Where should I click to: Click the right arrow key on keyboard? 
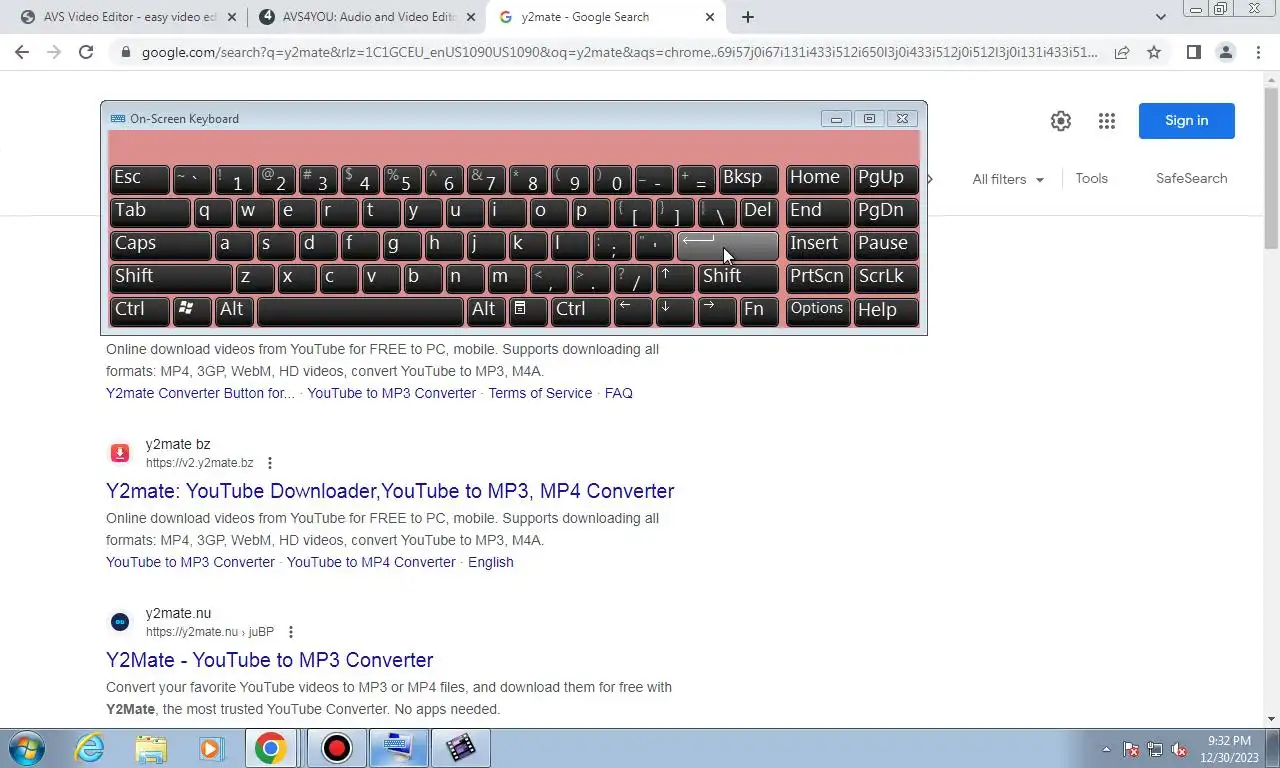(x=716, y=310)
